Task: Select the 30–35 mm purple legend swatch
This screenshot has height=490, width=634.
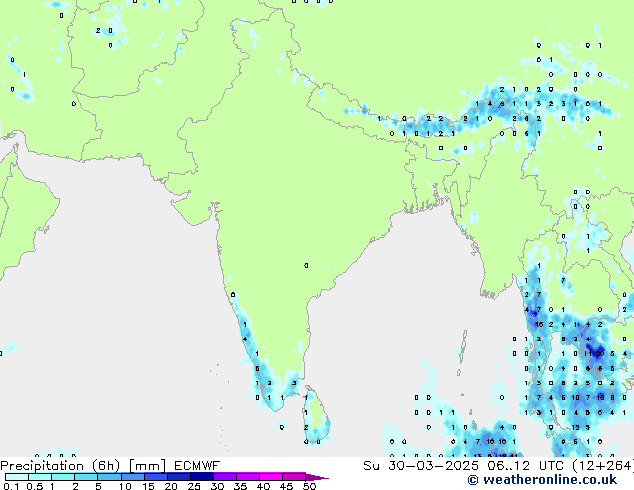Action: (224, 477)
